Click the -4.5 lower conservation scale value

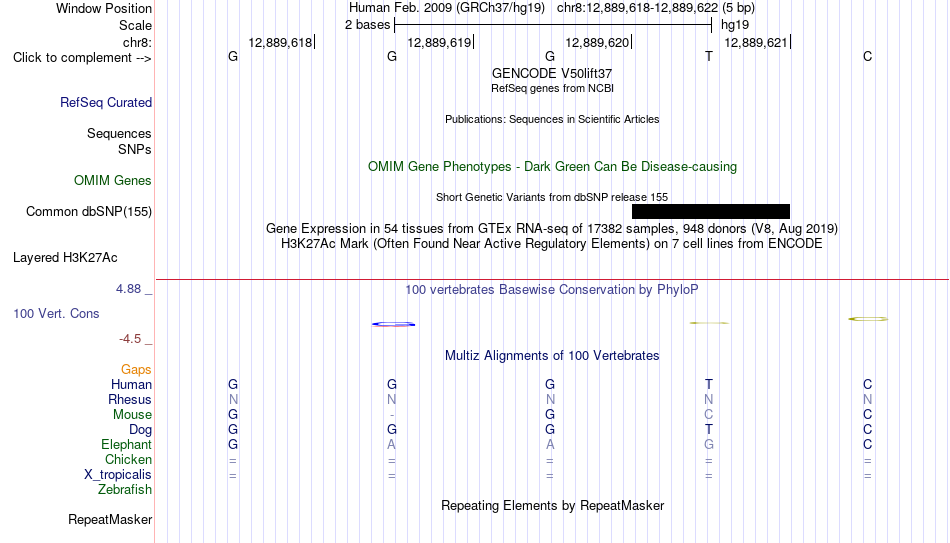130,339
